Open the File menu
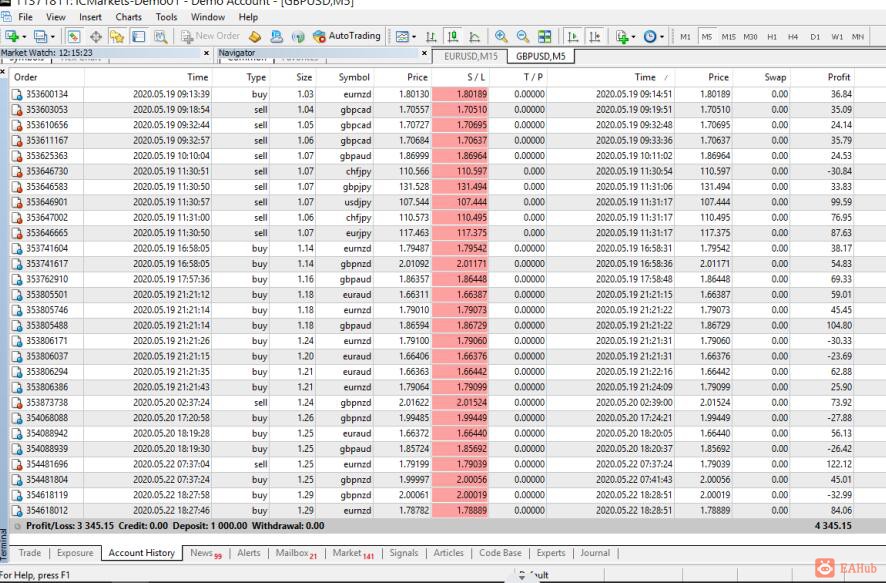 pos(25,17)
